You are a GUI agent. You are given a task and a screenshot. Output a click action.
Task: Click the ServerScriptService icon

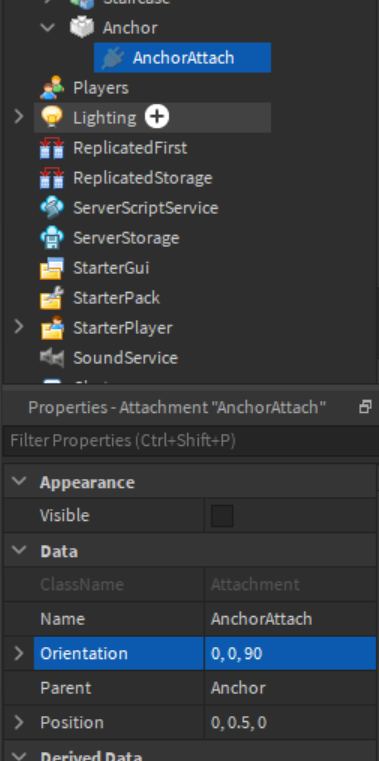pos(52,208)
